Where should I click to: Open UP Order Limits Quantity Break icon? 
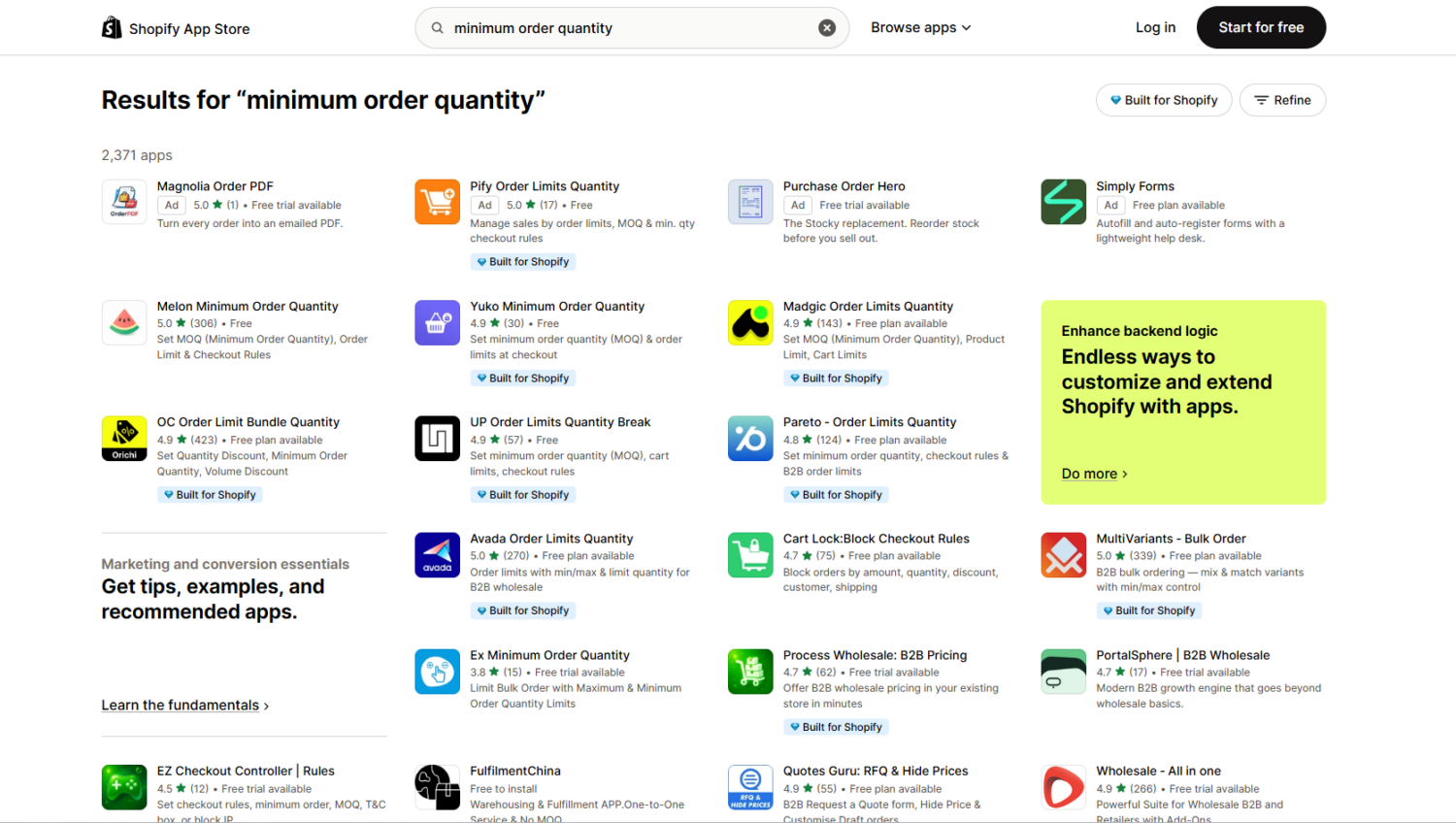coord(437,439)
